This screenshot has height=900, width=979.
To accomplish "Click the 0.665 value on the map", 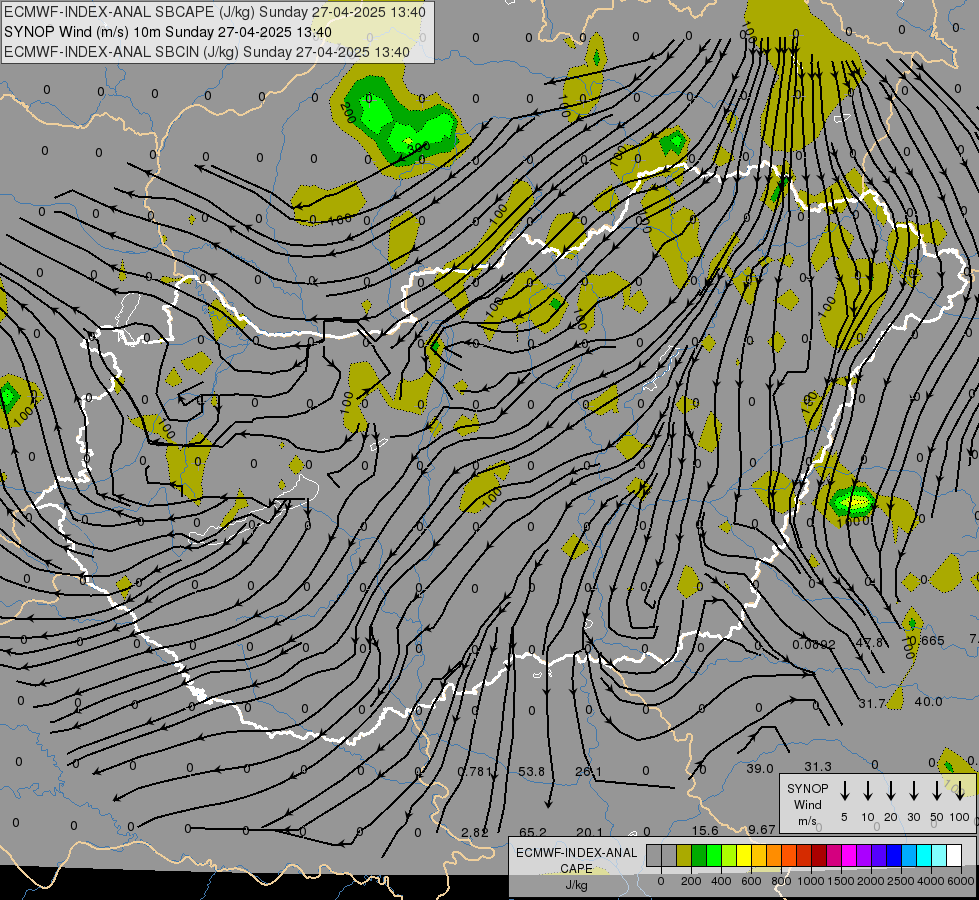I will (927, 641).
